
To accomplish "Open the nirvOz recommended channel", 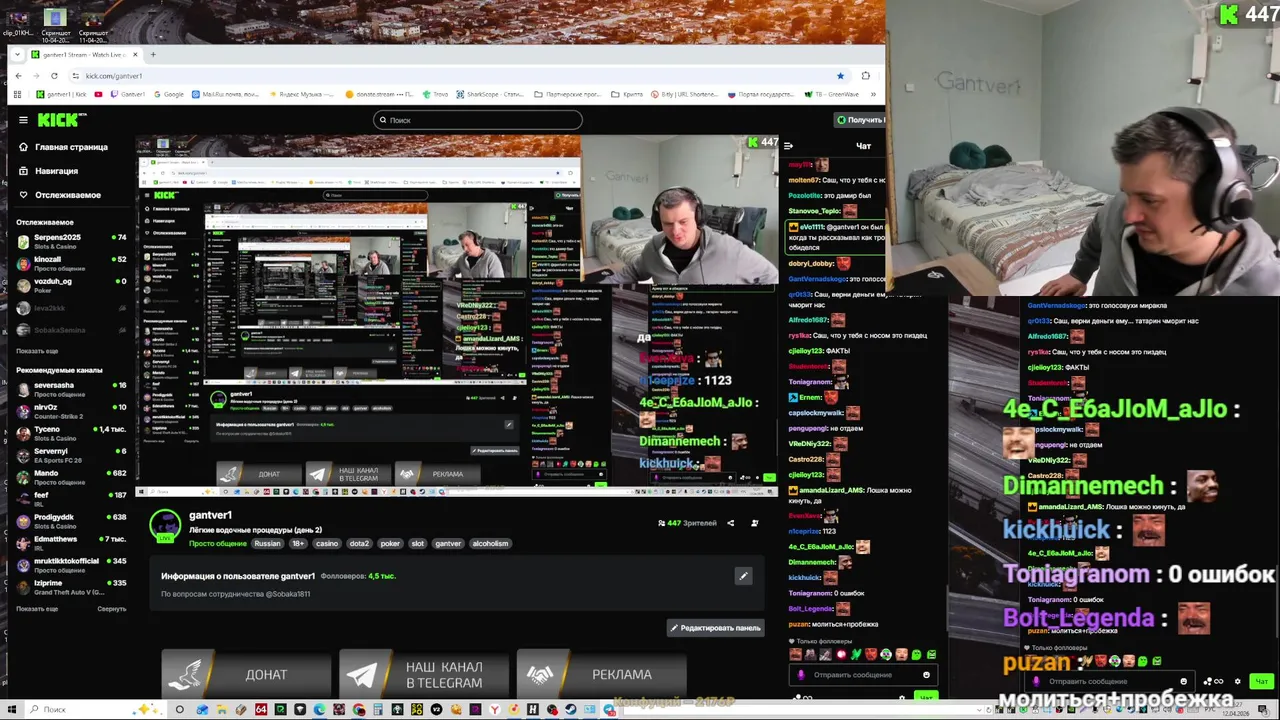I will click(x=71, y=411).
